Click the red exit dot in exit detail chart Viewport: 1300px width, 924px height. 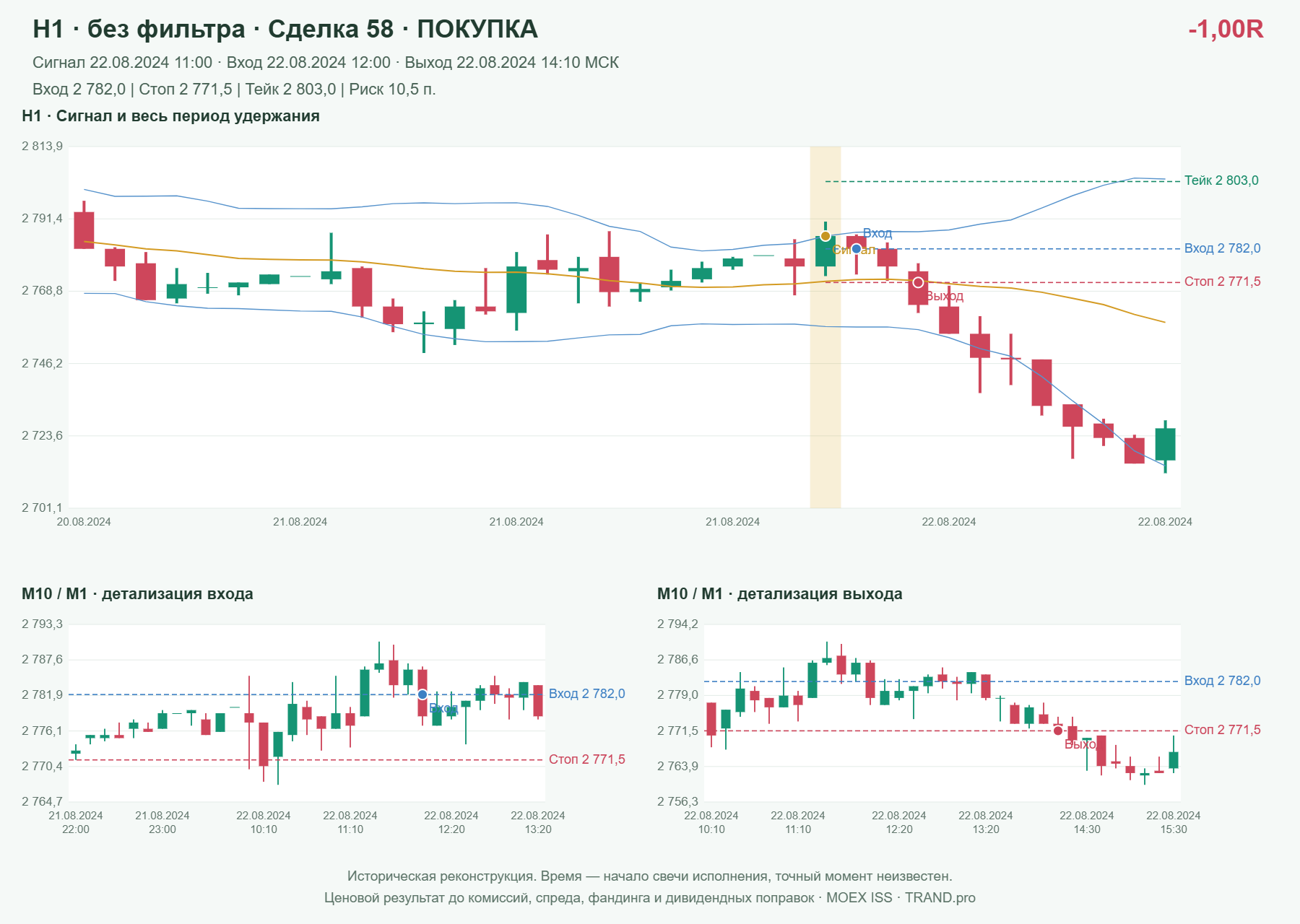[x=1058, y=731]
